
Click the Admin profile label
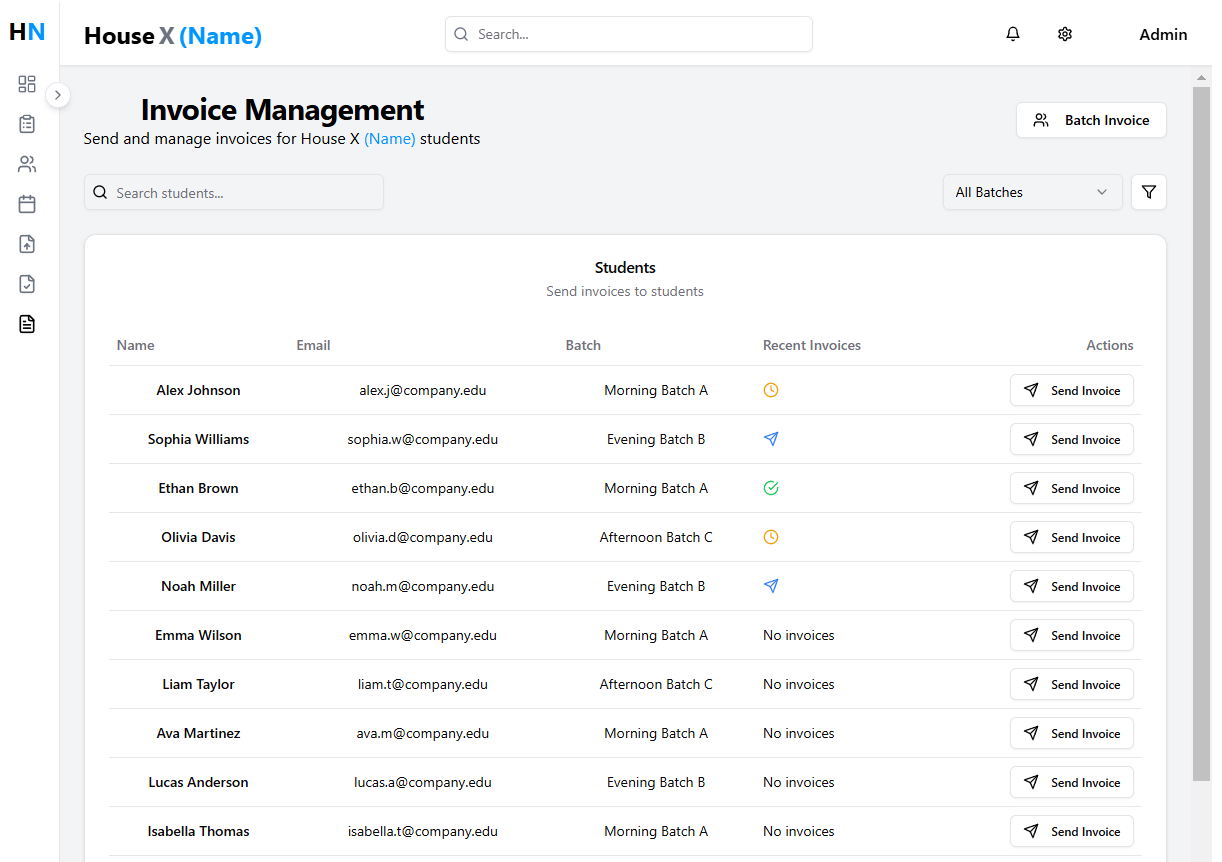[x=1163, y=34]
